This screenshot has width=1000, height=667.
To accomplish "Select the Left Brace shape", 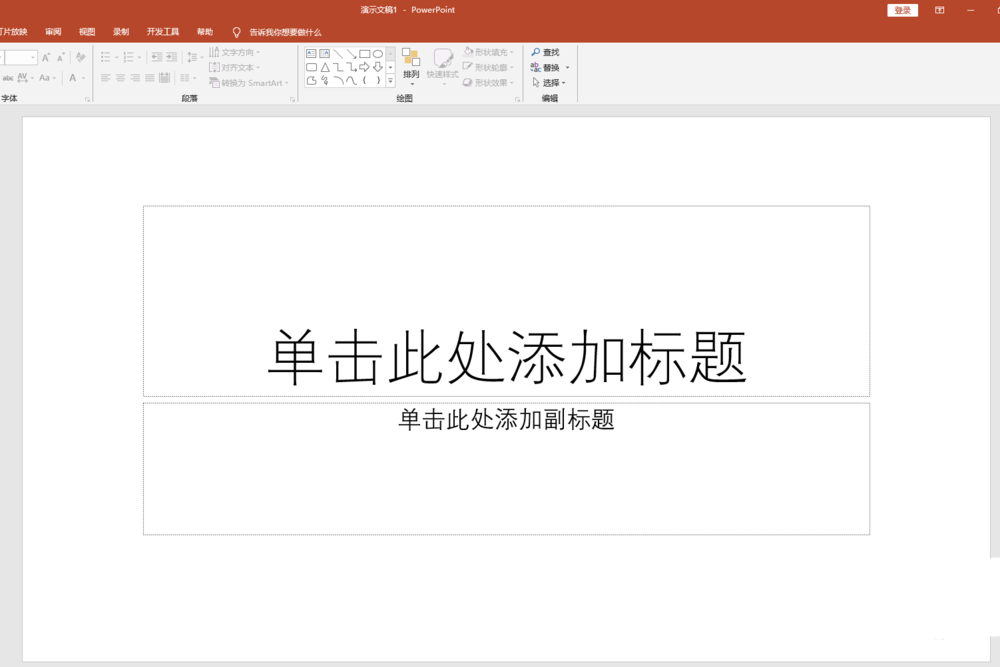I will (x=365, y=80).
